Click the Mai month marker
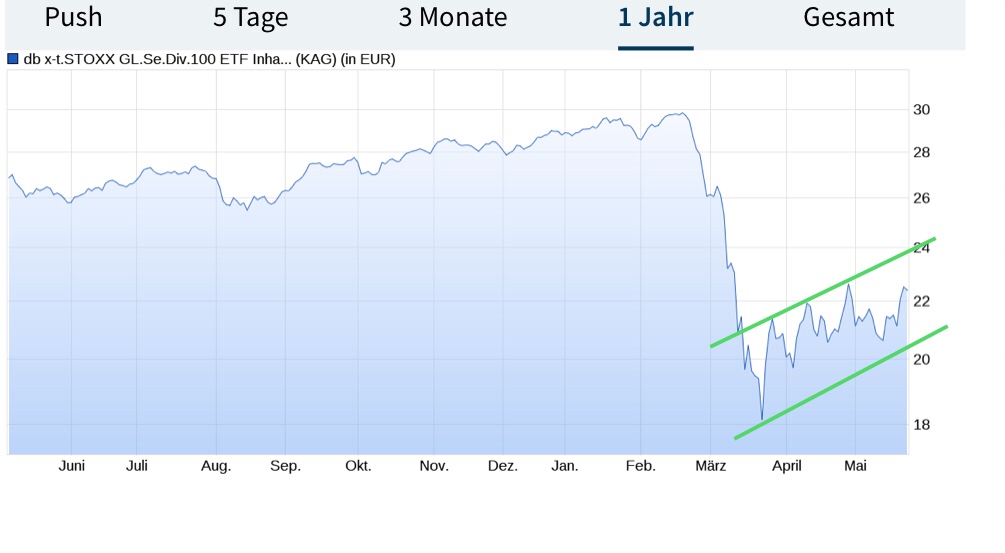The image size is (1005, 553). pyautogui.click(x=855, y=466)
